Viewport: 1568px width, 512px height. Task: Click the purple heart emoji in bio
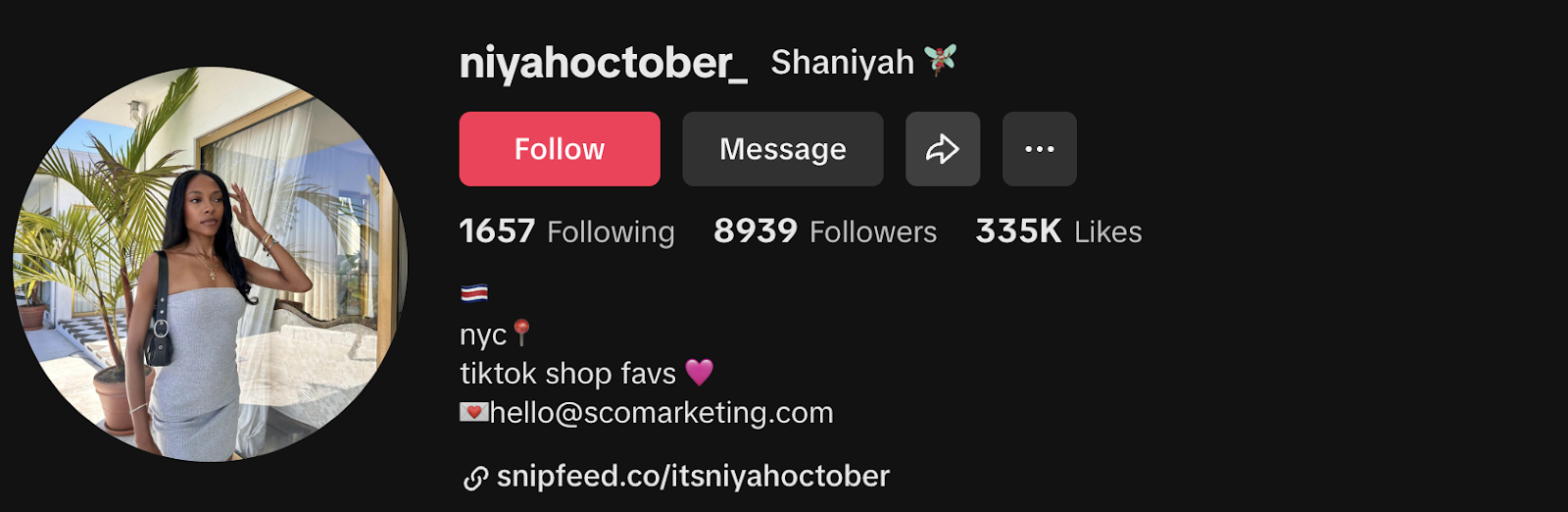coord(699,373)
